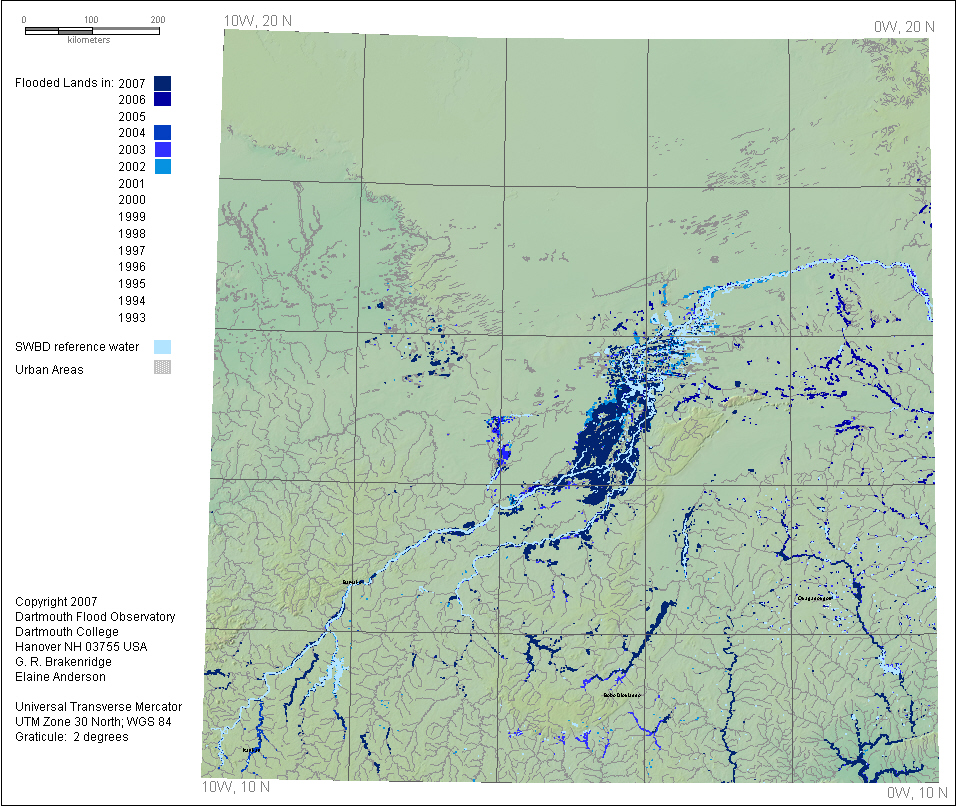Click the 1993 year label in legend
Image resolution: width=960 pixels, height=811 pixels.
pyautogui.click(x=132, y=318)
